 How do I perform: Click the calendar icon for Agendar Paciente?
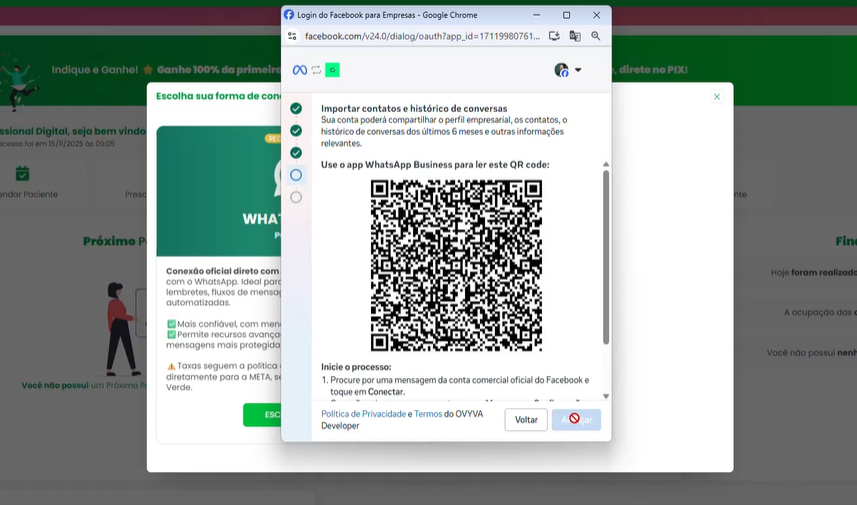(23, 174)
